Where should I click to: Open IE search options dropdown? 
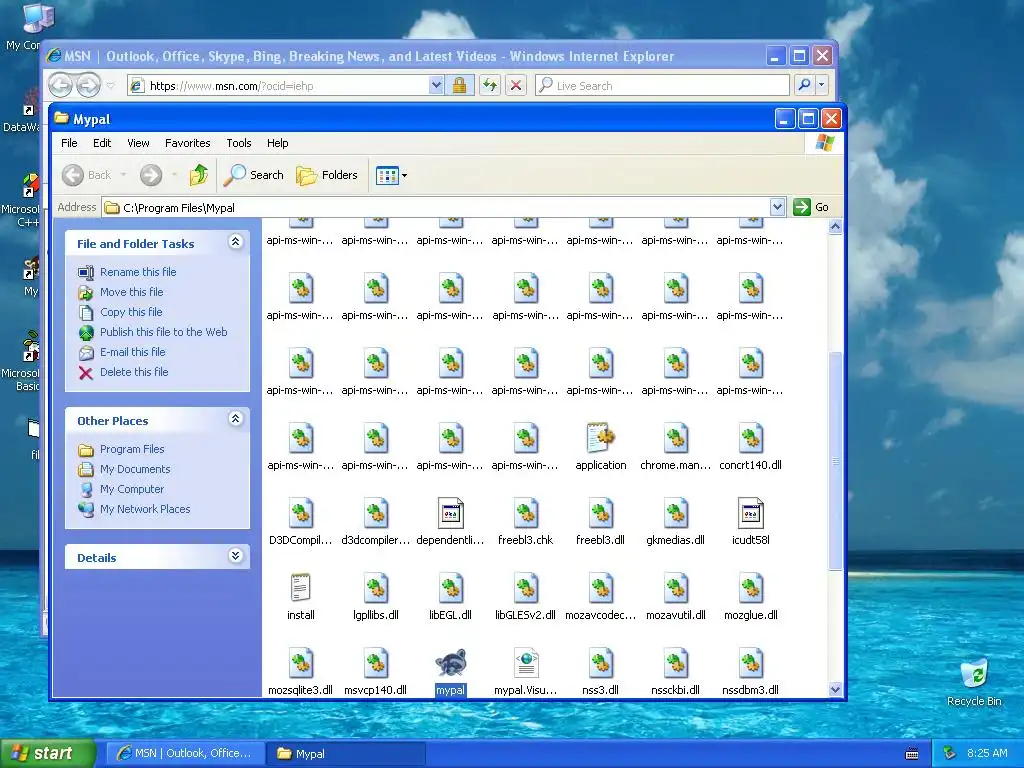coord(822,85)
